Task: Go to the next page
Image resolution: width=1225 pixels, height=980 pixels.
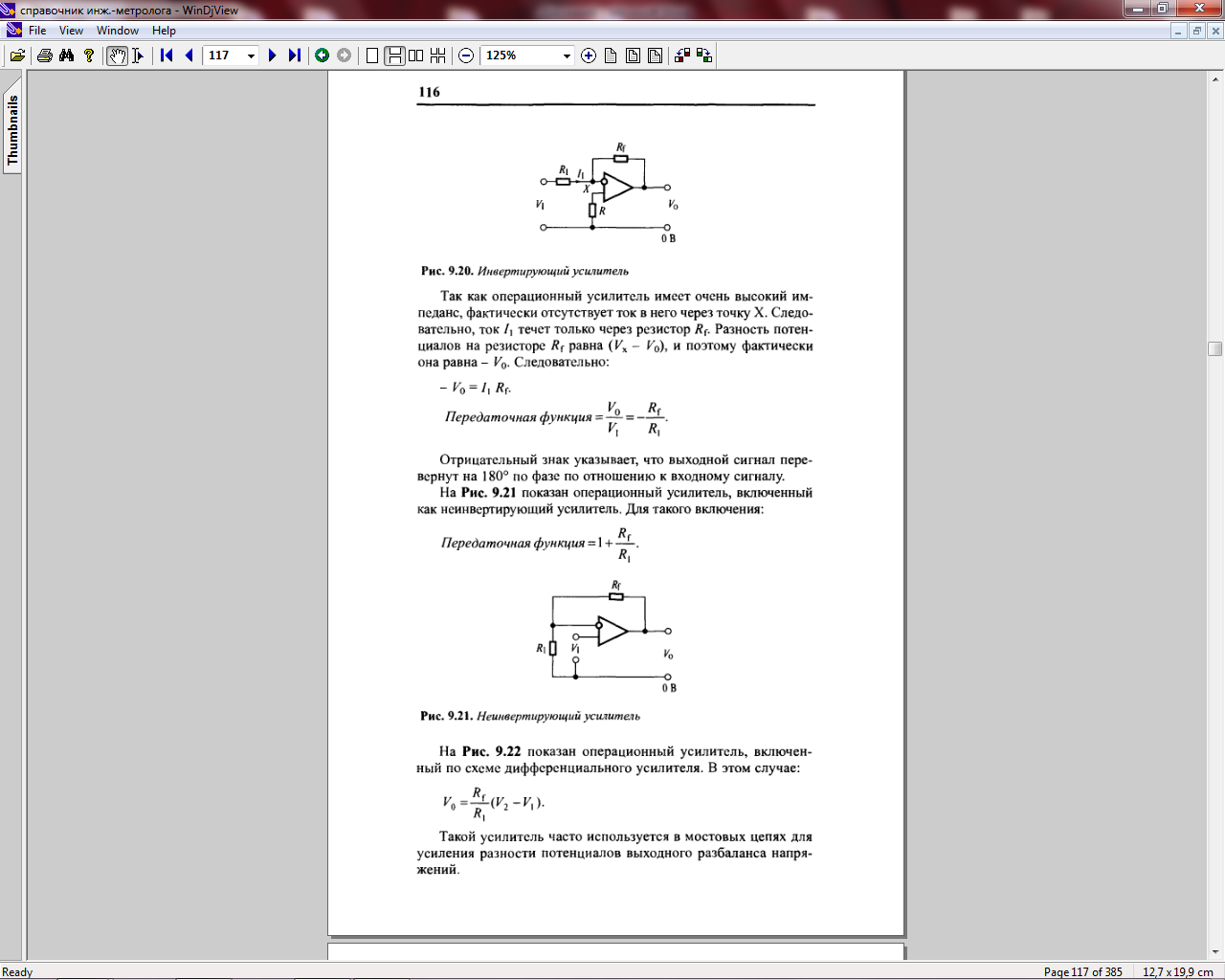Action: click(272, 56)
